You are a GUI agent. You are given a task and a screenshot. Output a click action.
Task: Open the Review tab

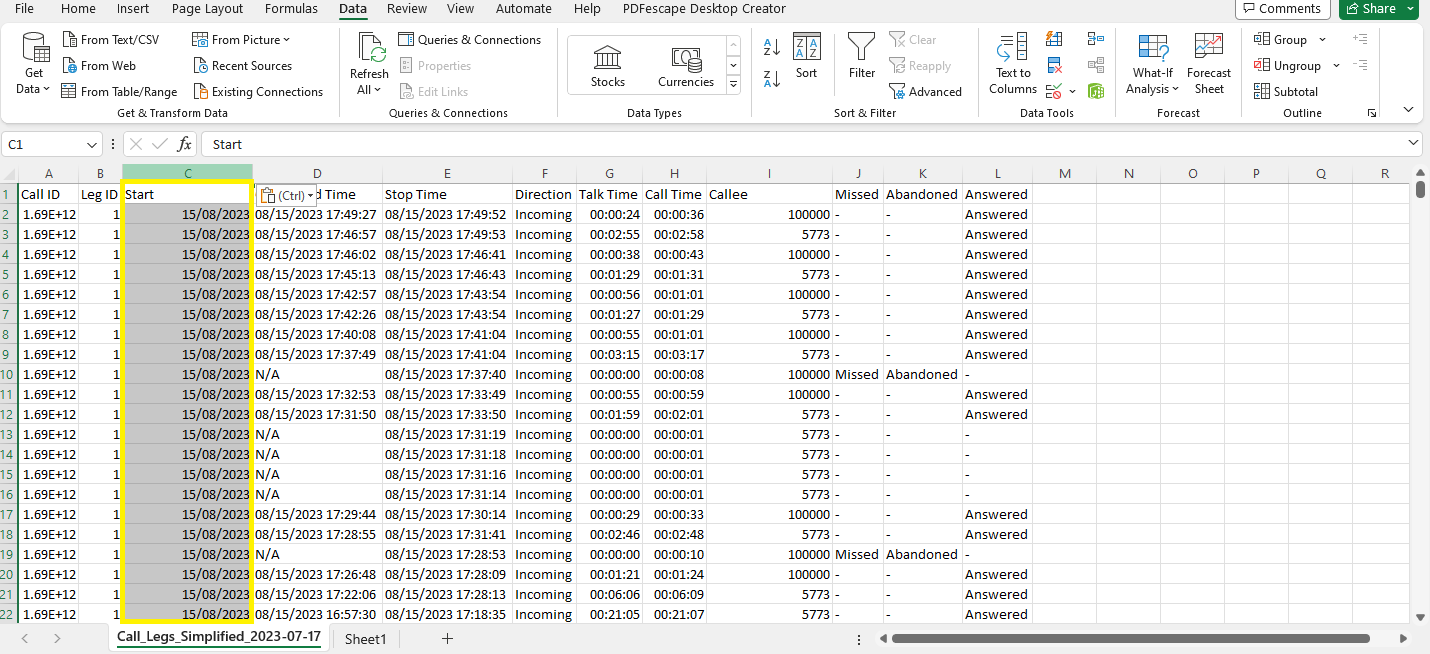point(407,9)
